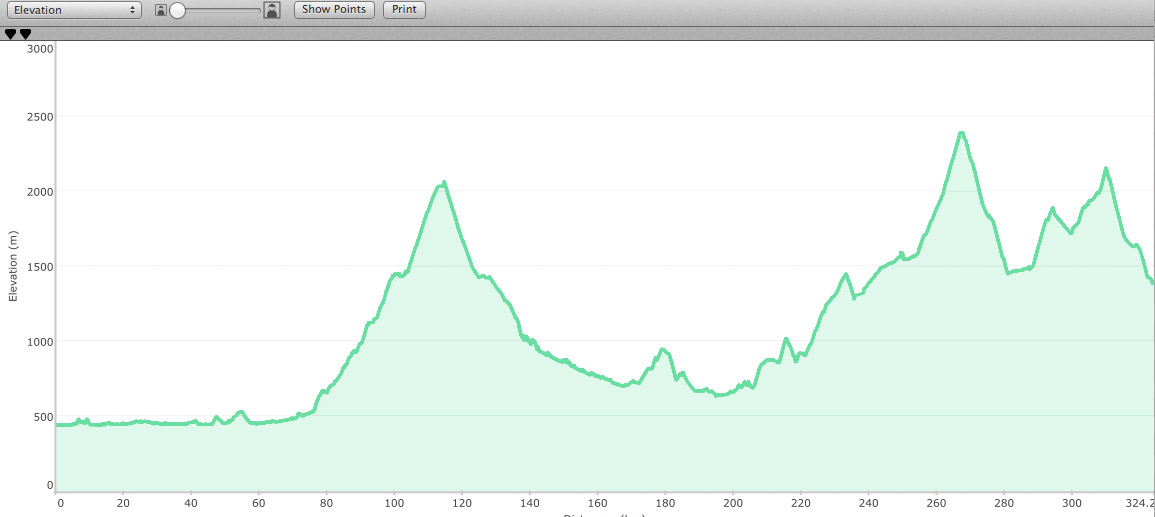Click the middle of the zoom slider track
This screenshot has width=1155, height=517.
220,10
